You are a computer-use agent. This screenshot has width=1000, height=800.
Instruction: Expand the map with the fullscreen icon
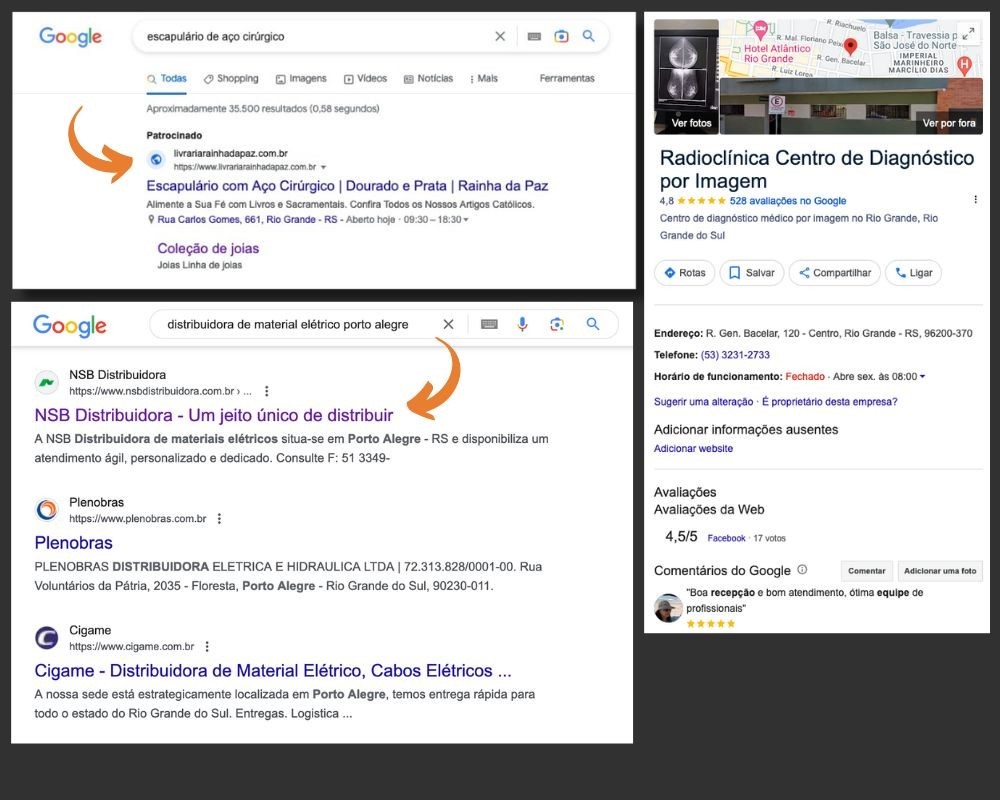(967, 34)
